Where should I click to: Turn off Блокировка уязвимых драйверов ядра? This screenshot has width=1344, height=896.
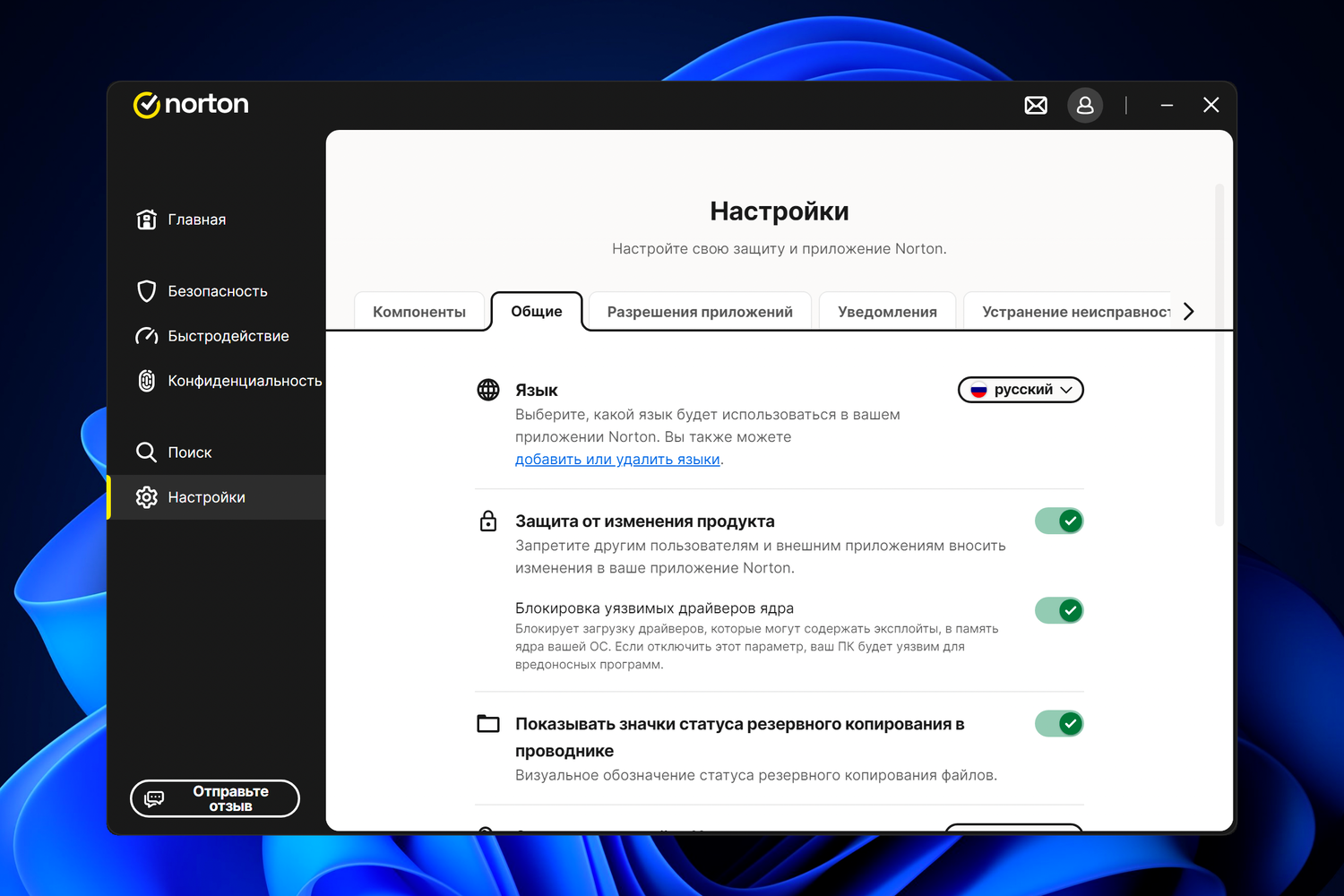(x=1059, y=610)
